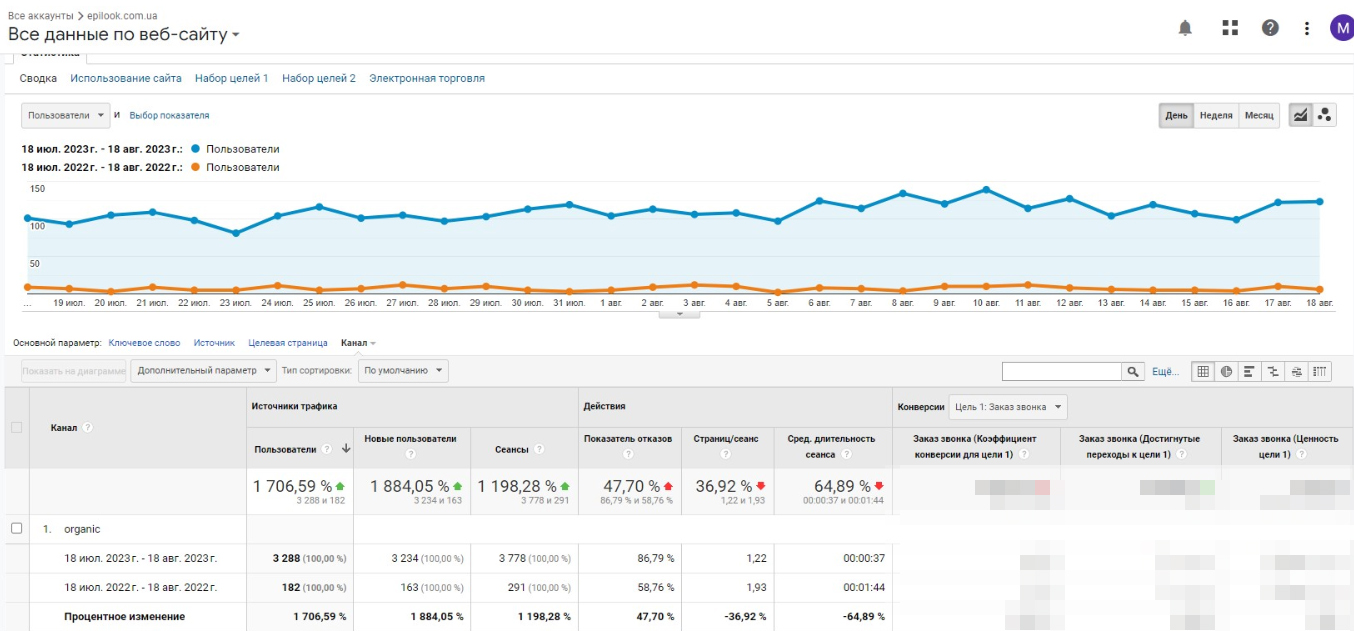Switch to motion chart view
The width and height of the screenshot is (1354, 631).
click(x=1325, y=115)
